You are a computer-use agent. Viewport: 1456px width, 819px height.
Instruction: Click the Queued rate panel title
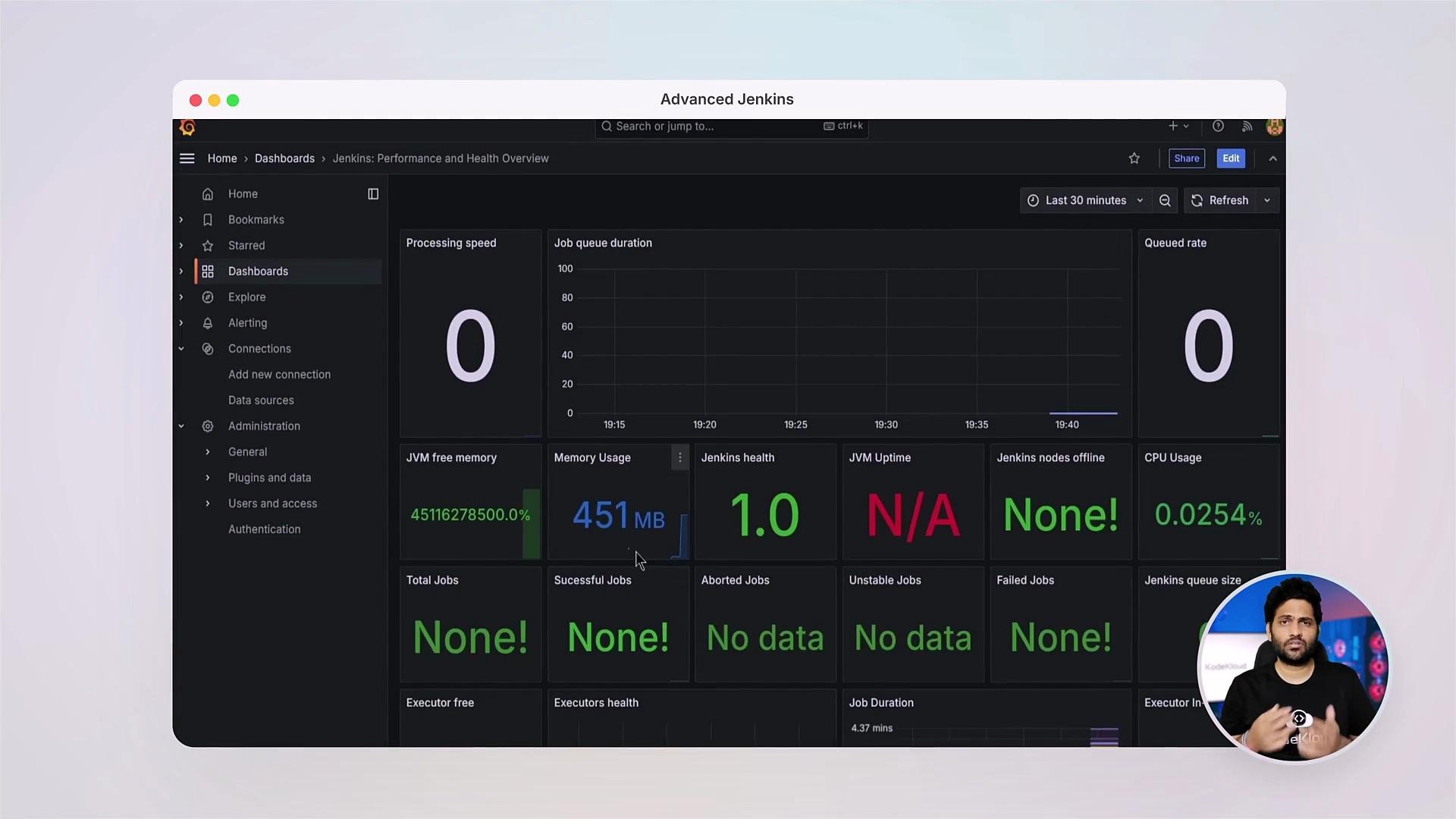pos(1175,243)
